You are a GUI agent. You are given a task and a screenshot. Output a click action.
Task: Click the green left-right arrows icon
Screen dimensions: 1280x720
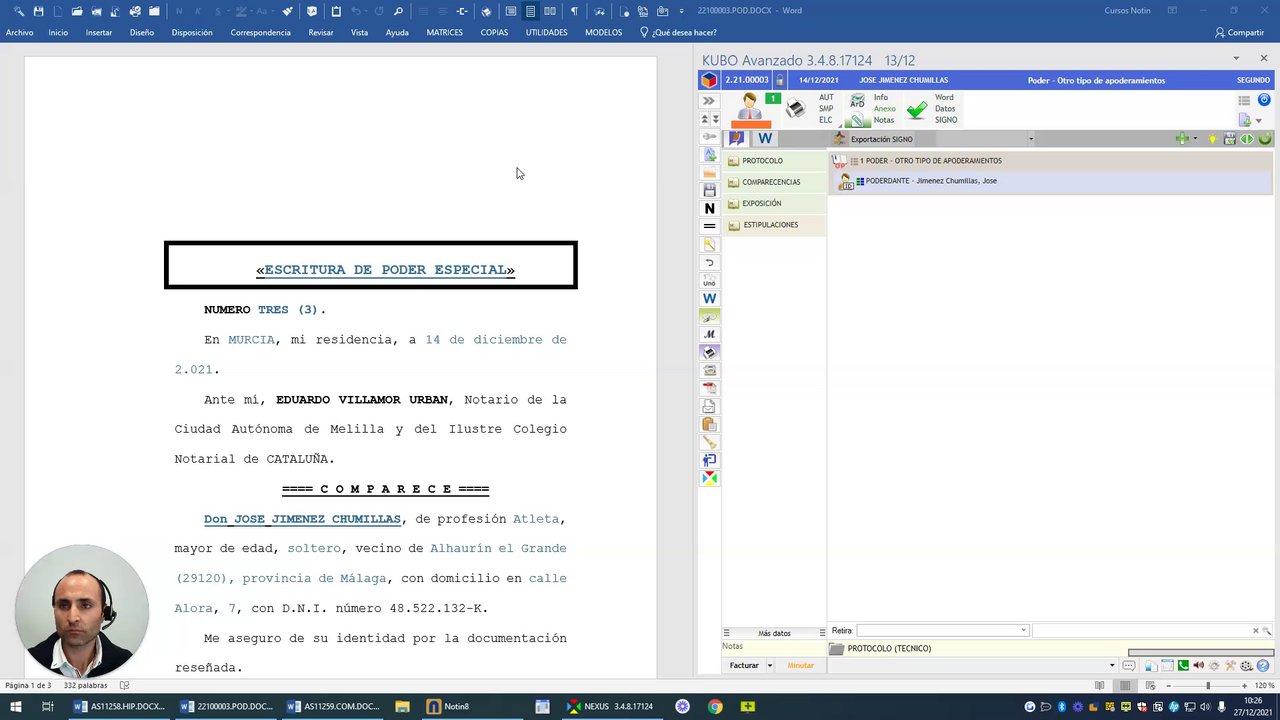pos(1247,139)
